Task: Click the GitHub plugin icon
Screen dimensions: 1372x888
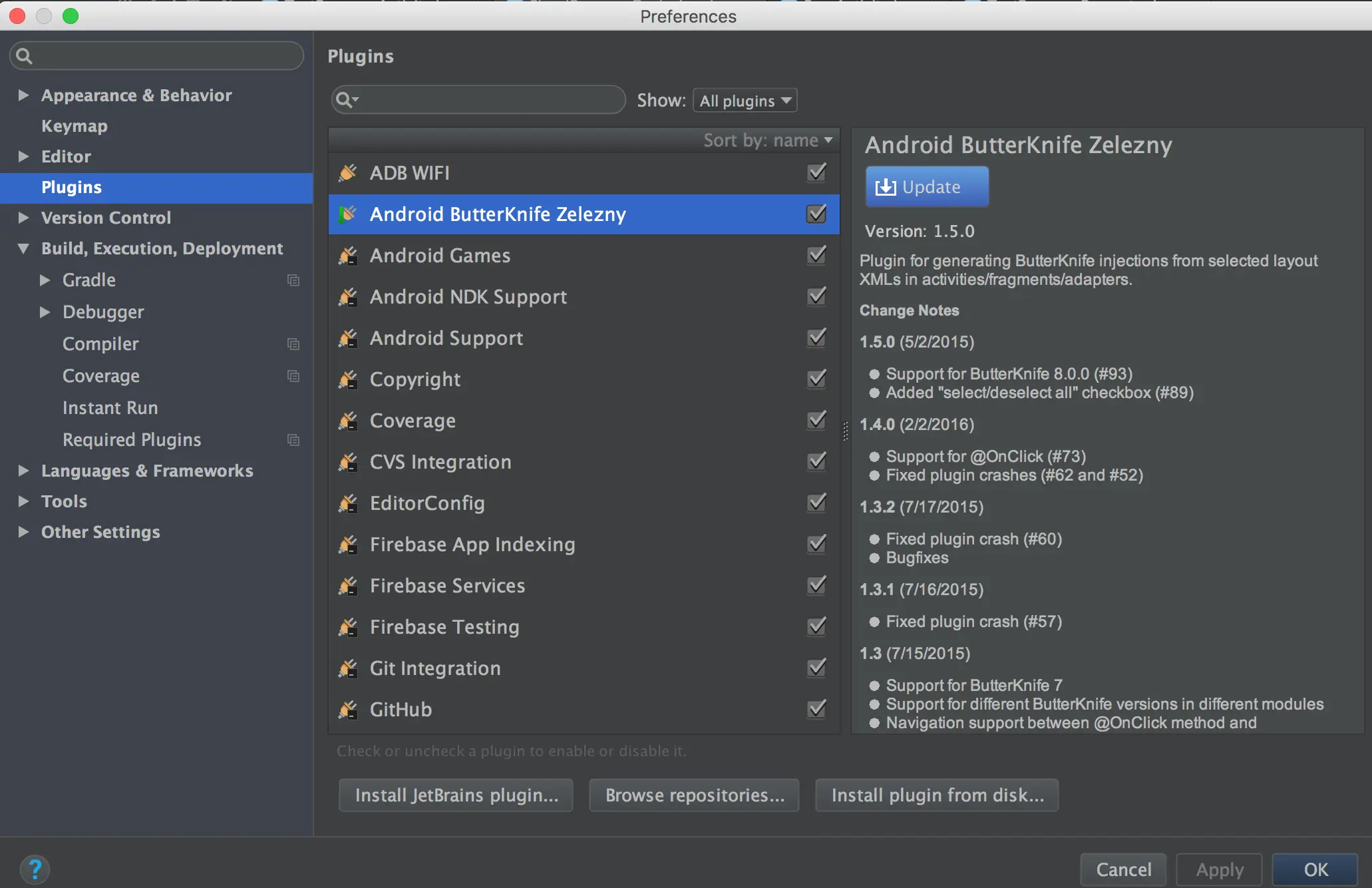Action: 348,710
